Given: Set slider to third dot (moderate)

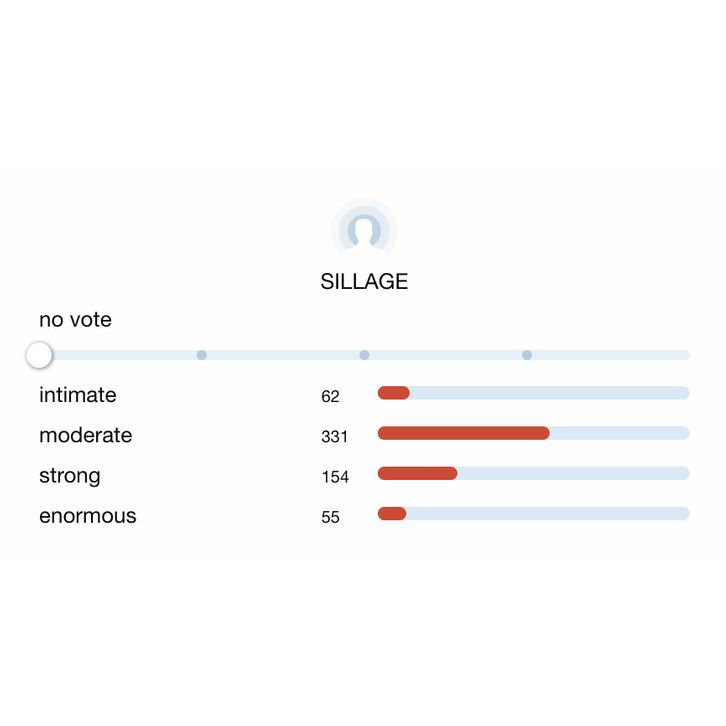Looking at the screenshot, I should pos(364,355).
